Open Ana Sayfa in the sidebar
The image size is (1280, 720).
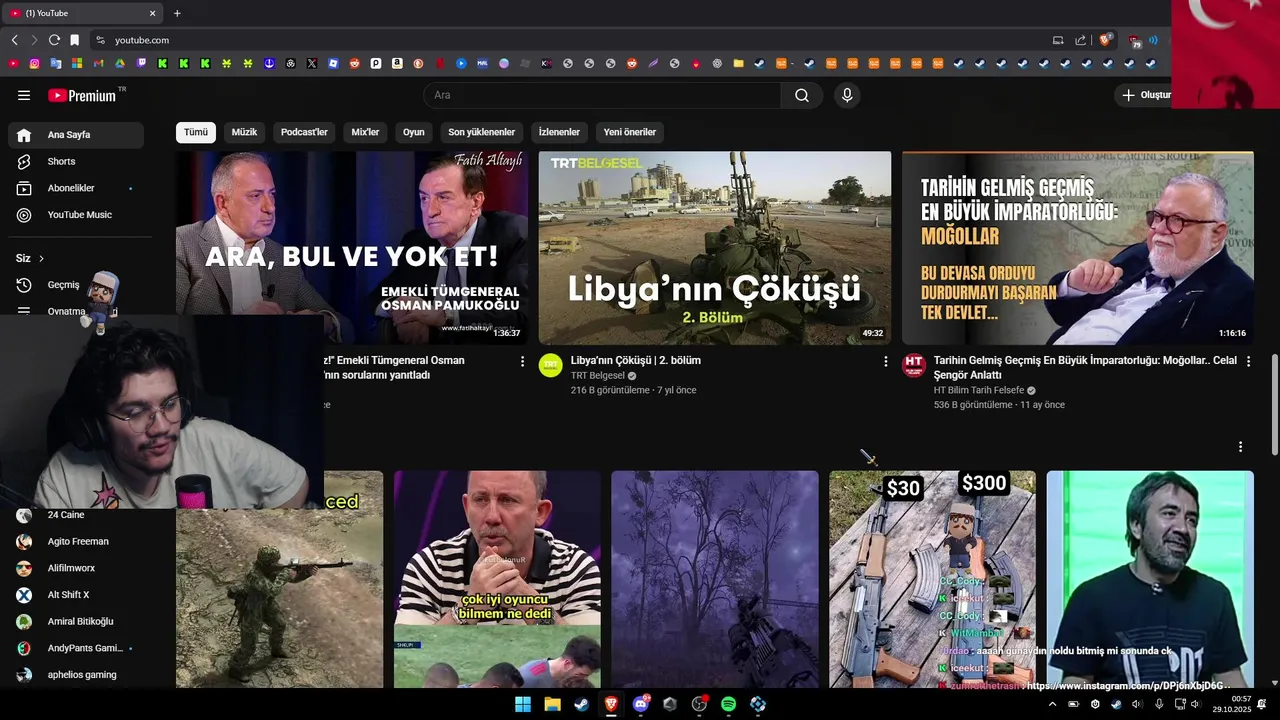click(76, 135)
